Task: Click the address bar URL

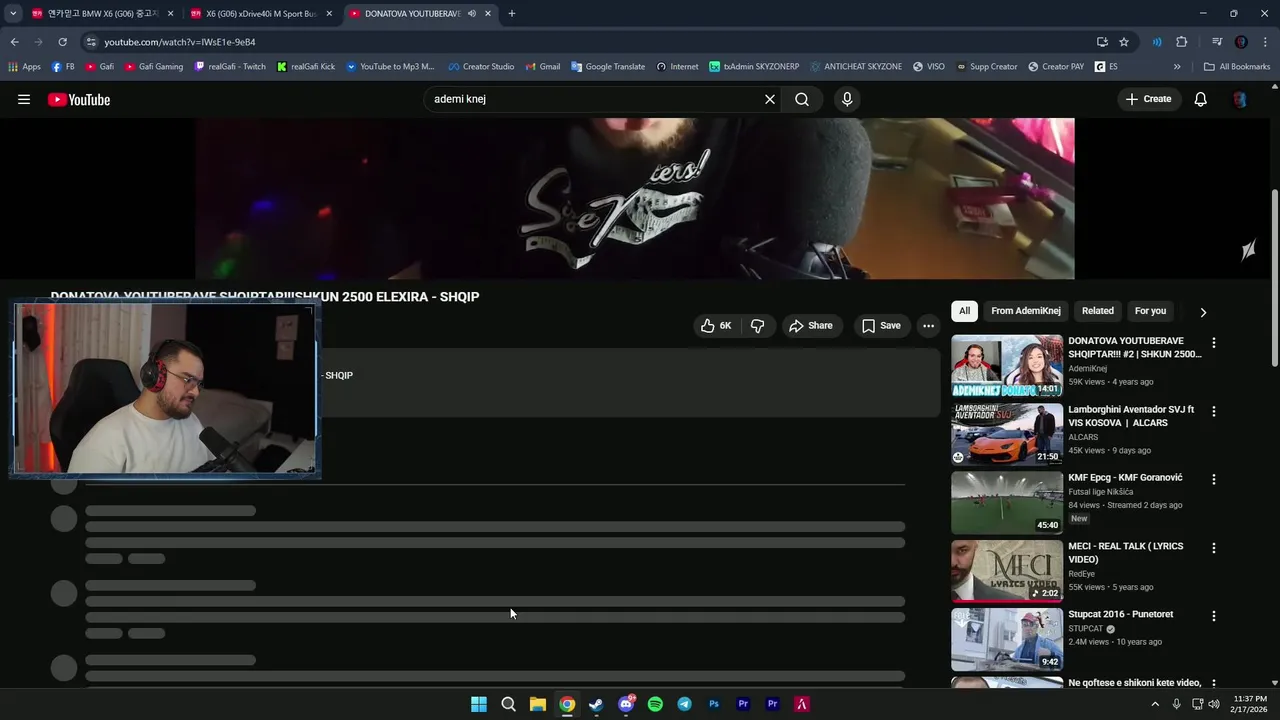Action: 180,42
